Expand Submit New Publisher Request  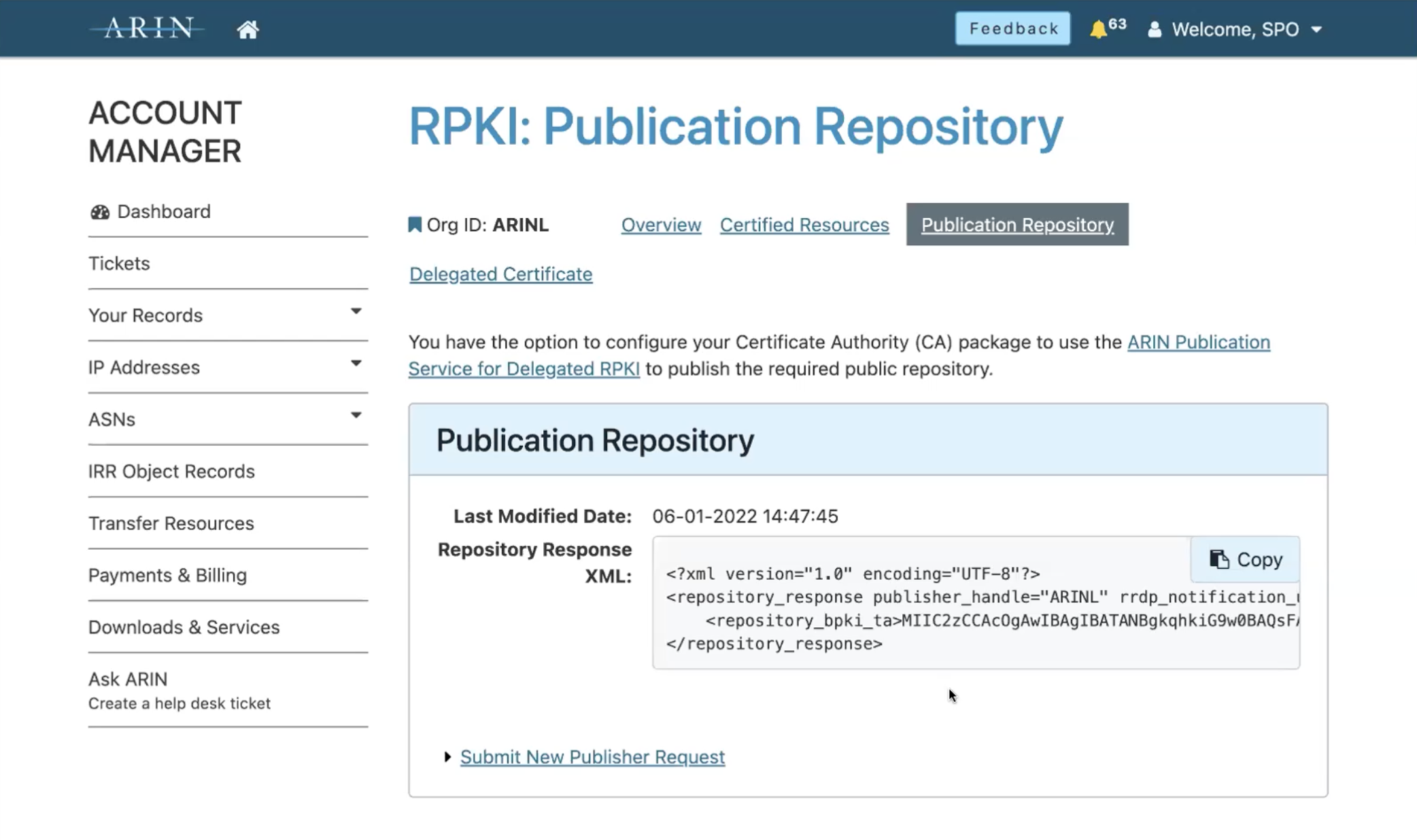(592, 757)
